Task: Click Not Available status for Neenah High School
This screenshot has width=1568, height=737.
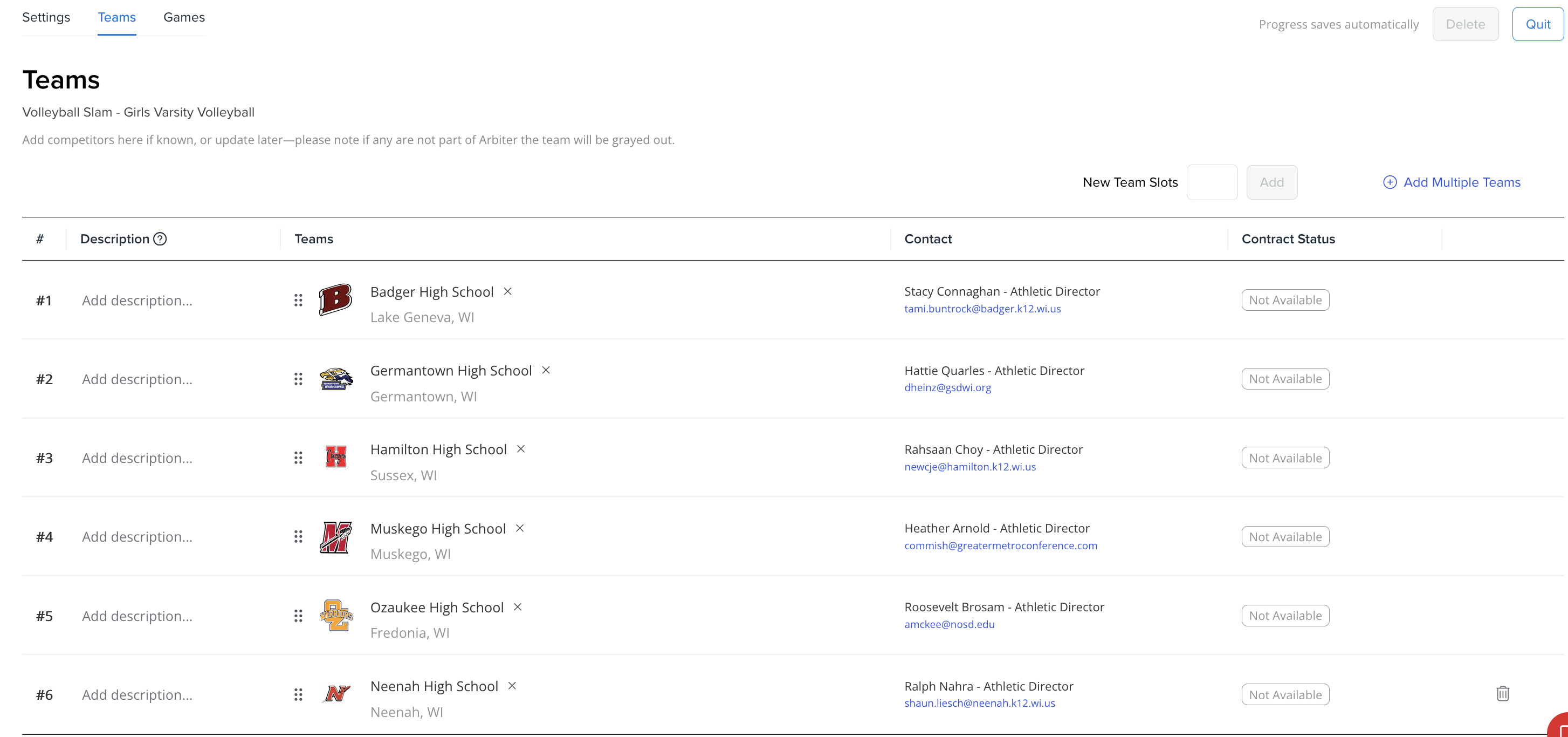Action: (1285, 694)
